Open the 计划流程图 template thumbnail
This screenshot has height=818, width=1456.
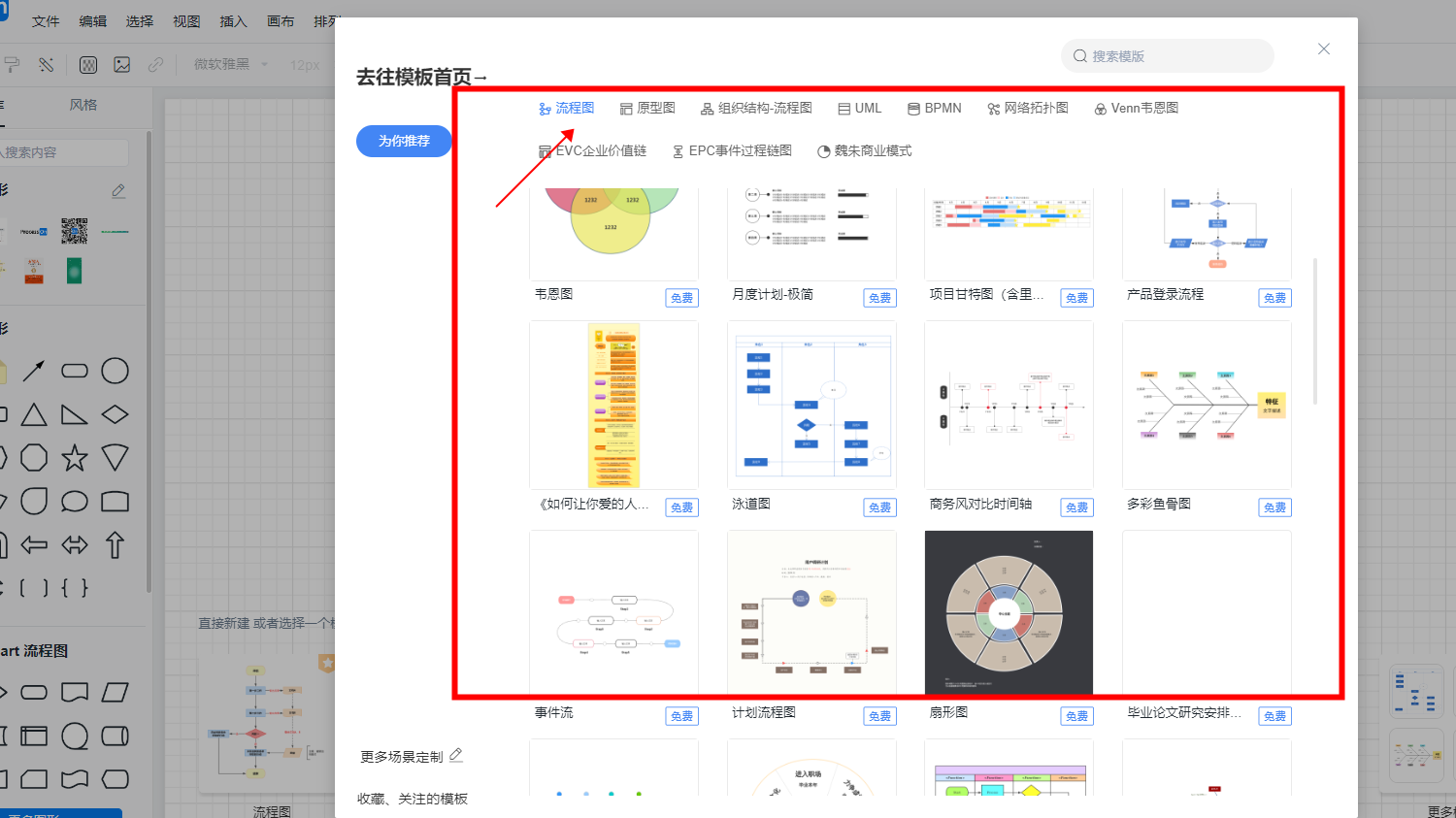click(x=811, y=613)
